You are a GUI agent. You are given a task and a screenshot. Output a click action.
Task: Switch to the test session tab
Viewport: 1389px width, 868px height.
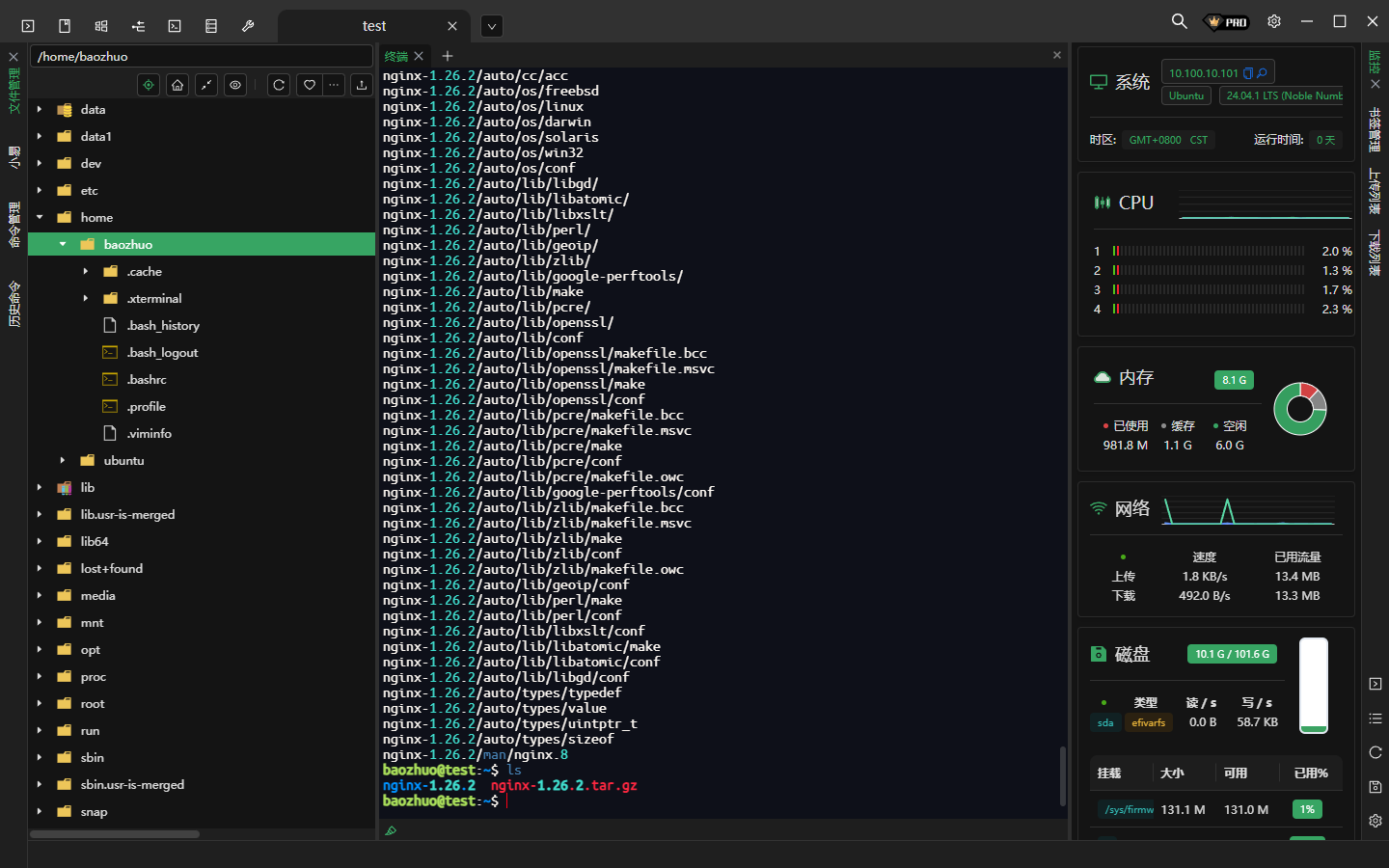click(x=374, y=26)
